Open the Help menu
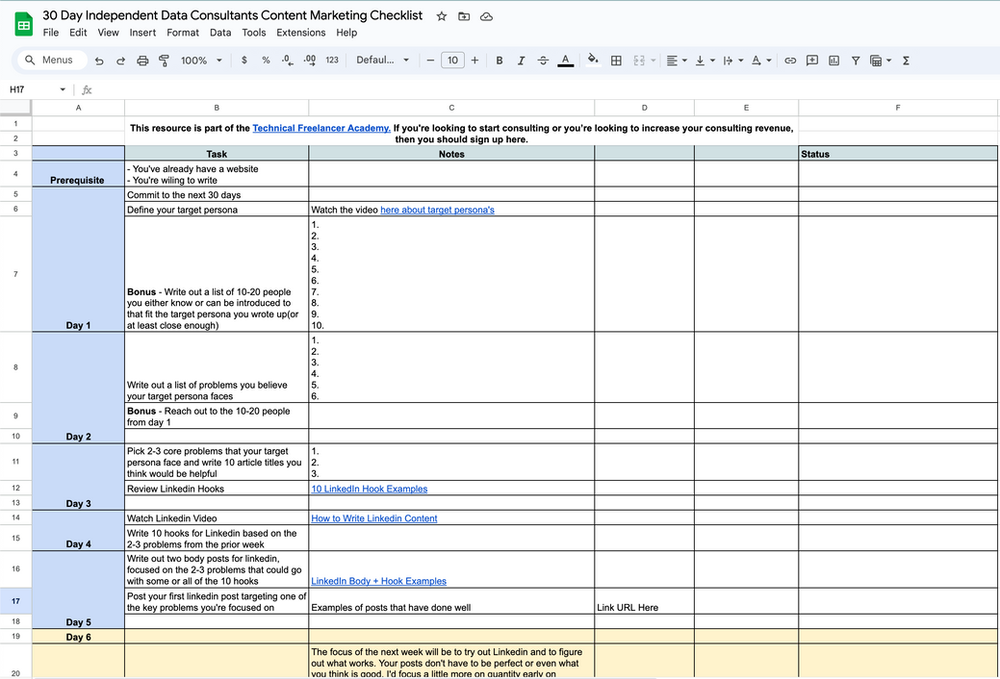 tap(346, 33)
